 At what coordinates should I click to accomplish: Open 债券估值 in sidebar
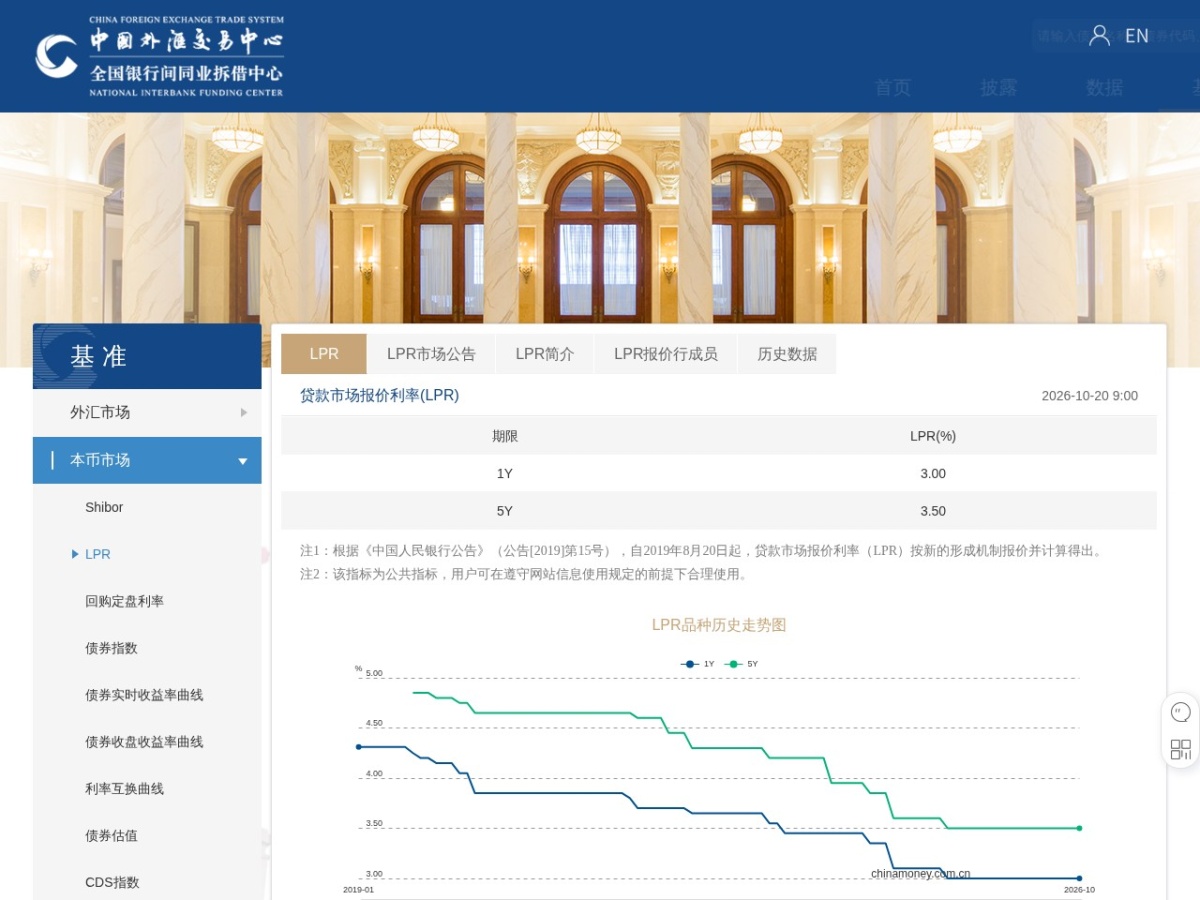point(111,836)
